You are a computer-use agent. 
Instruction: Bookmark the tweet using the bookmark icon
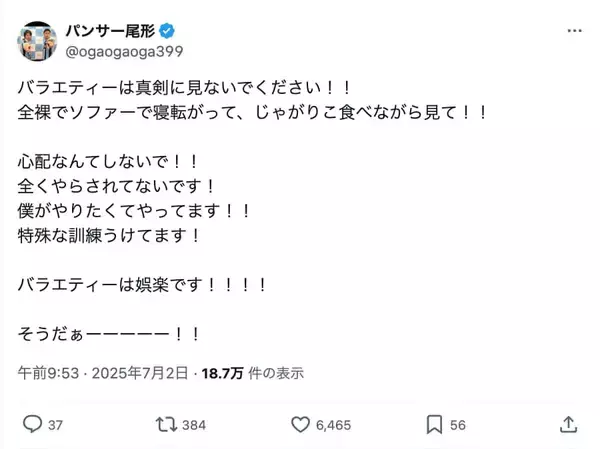point(434,424)
